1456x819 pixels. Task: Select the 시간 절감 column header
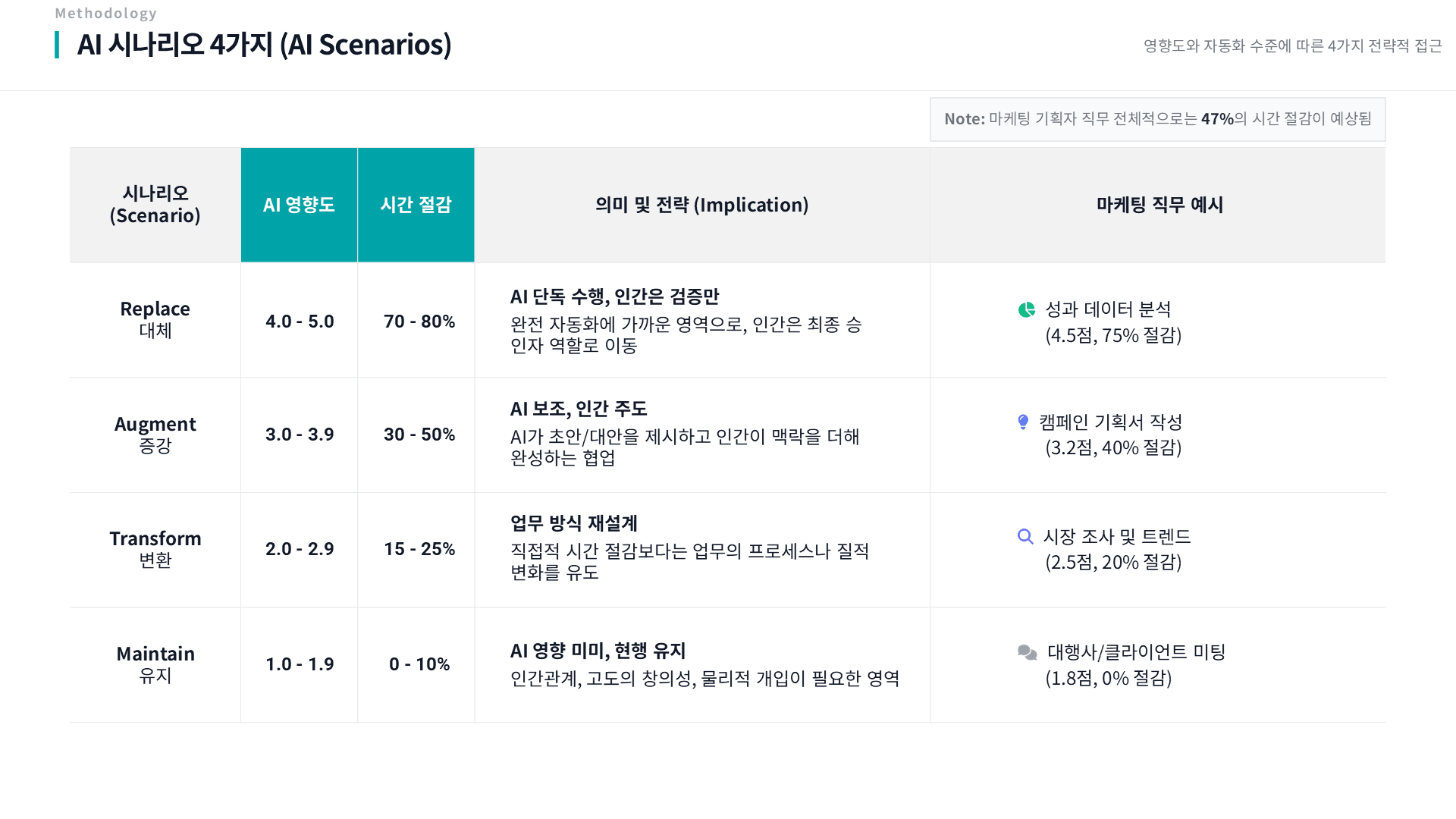click(416, 205)
